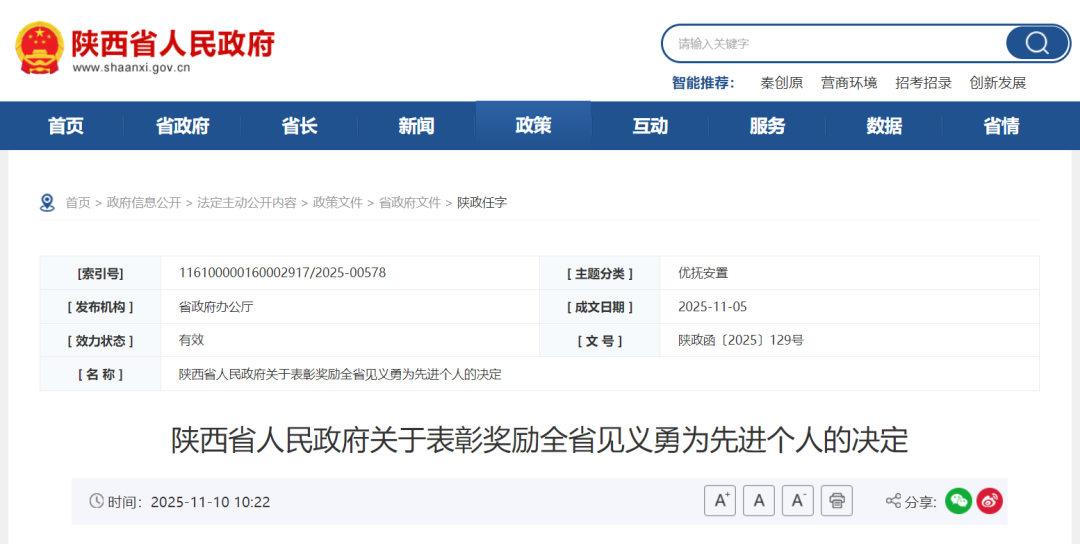
Task: Increase font size with A+ icon
Action: pyautogui.click(x=719, y=500)
